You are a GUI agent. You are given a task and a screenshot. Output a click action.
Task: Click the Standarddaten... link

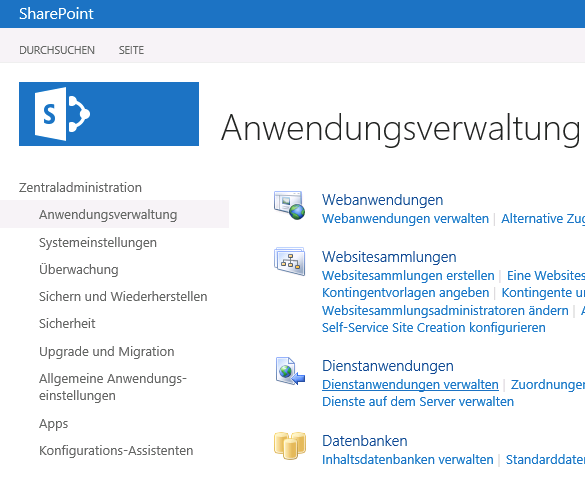click(x=545, y=459)
